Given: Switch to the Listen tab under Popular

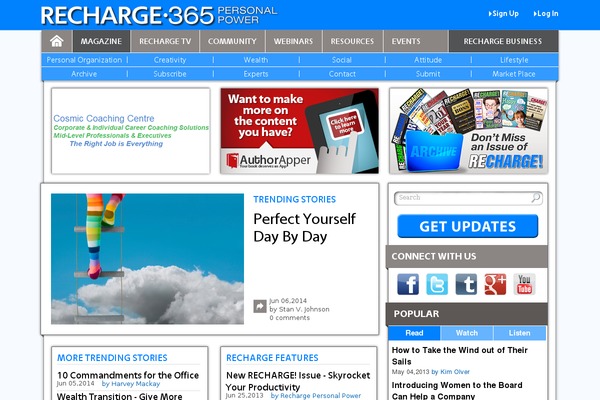Looking at the screenshot, I should coord(520,333).
